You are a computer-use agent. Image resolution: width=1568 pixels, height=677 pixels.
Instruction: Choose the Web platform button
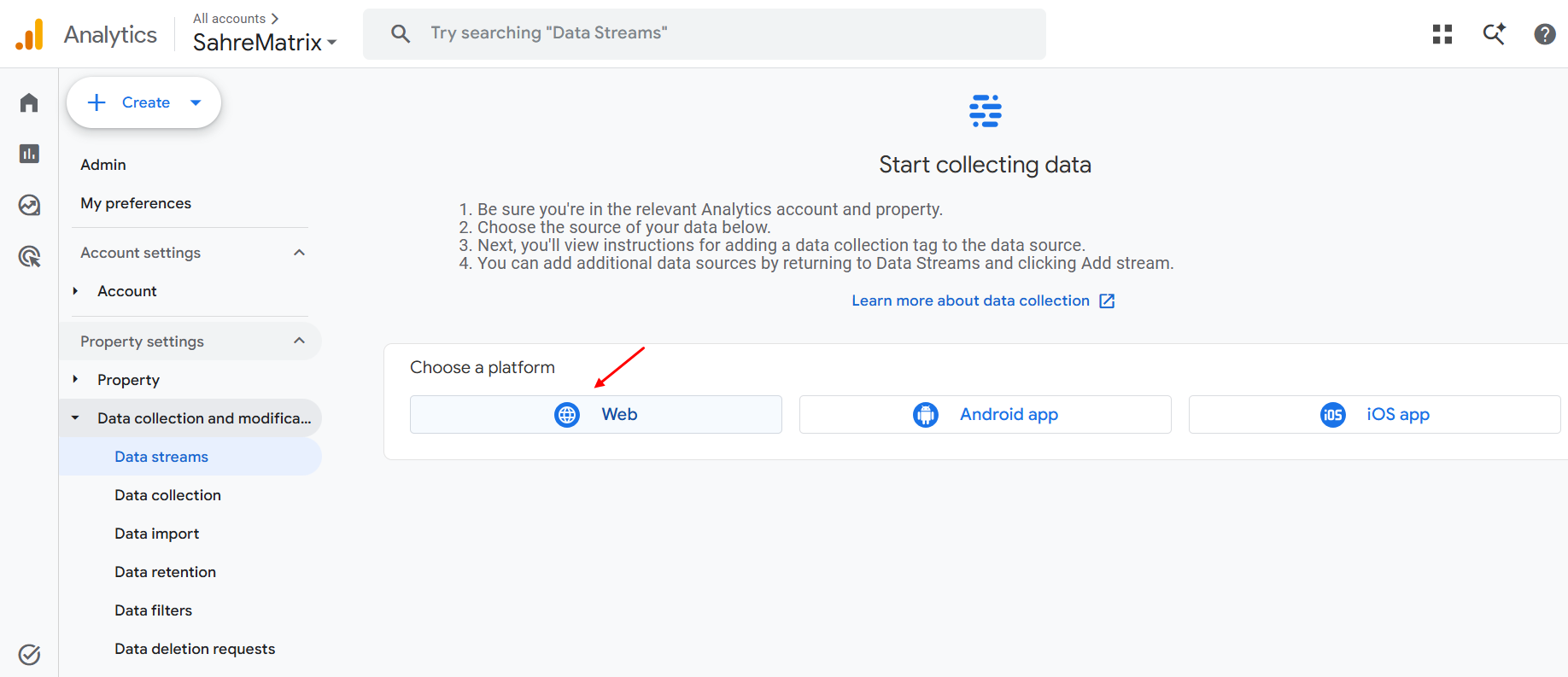(596, 414)
